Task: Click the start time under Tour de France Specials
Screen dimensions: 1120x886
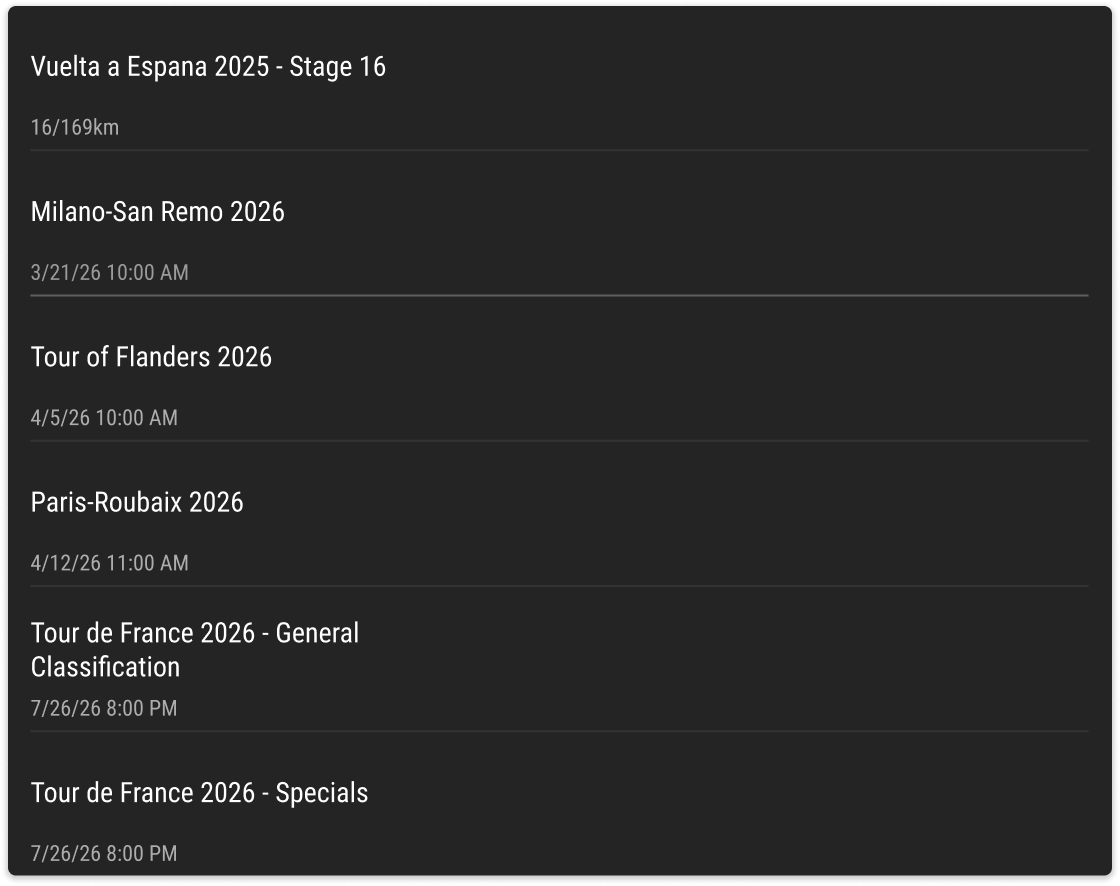Action: [104, 854]
